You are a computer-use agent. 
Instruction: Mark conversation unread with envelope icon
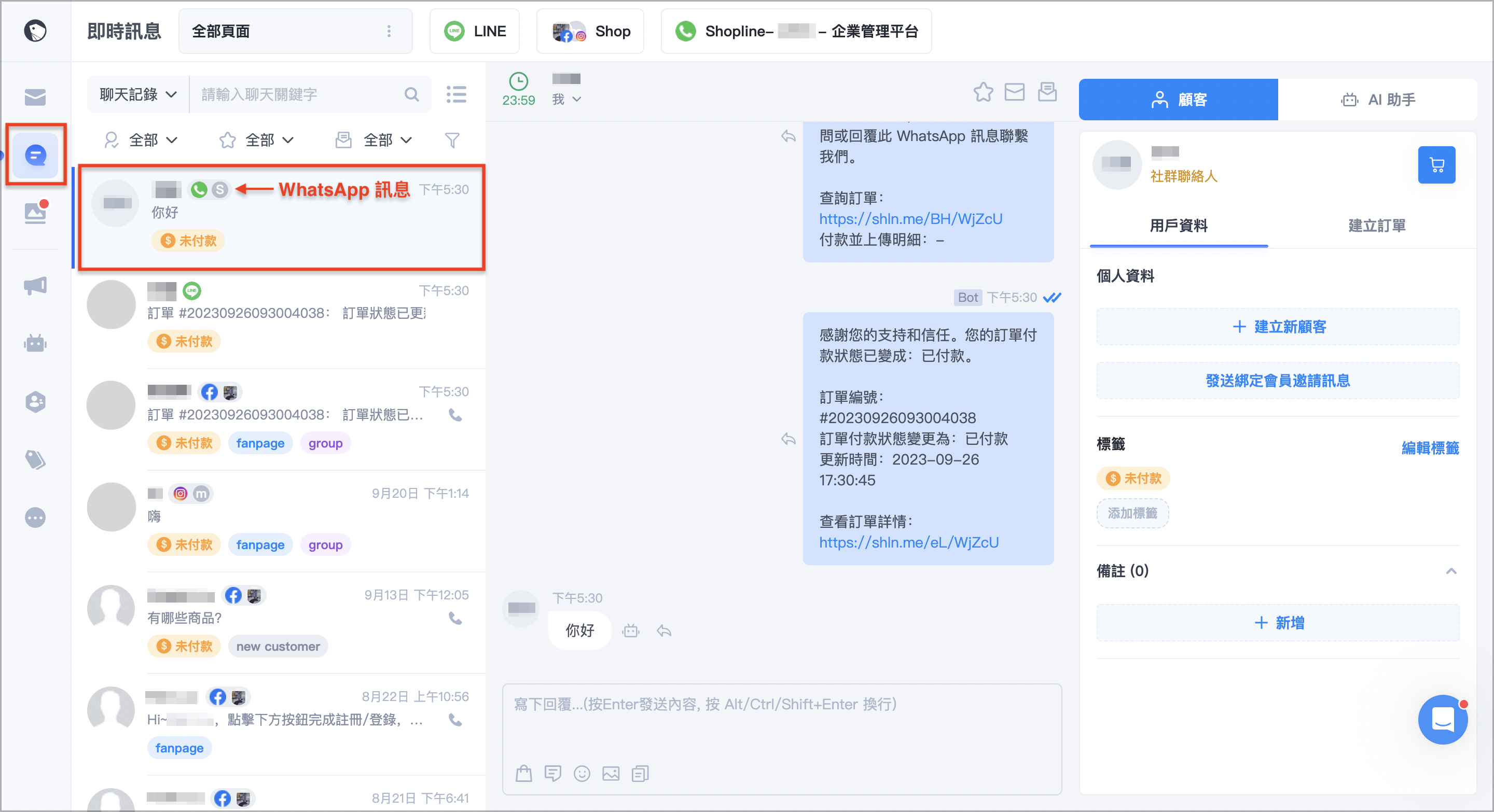click(x=1014, y=92)
